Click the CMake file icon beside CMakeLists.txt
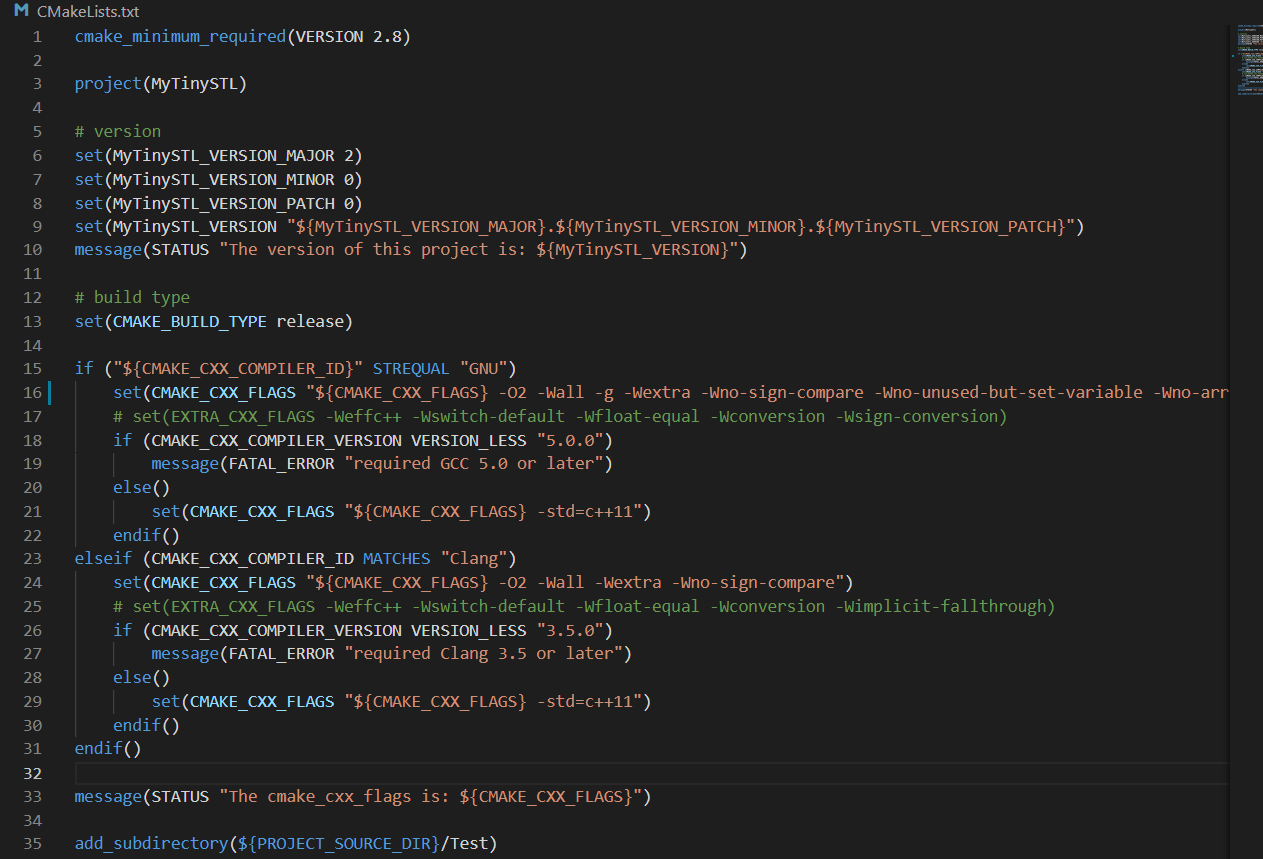 21,11
